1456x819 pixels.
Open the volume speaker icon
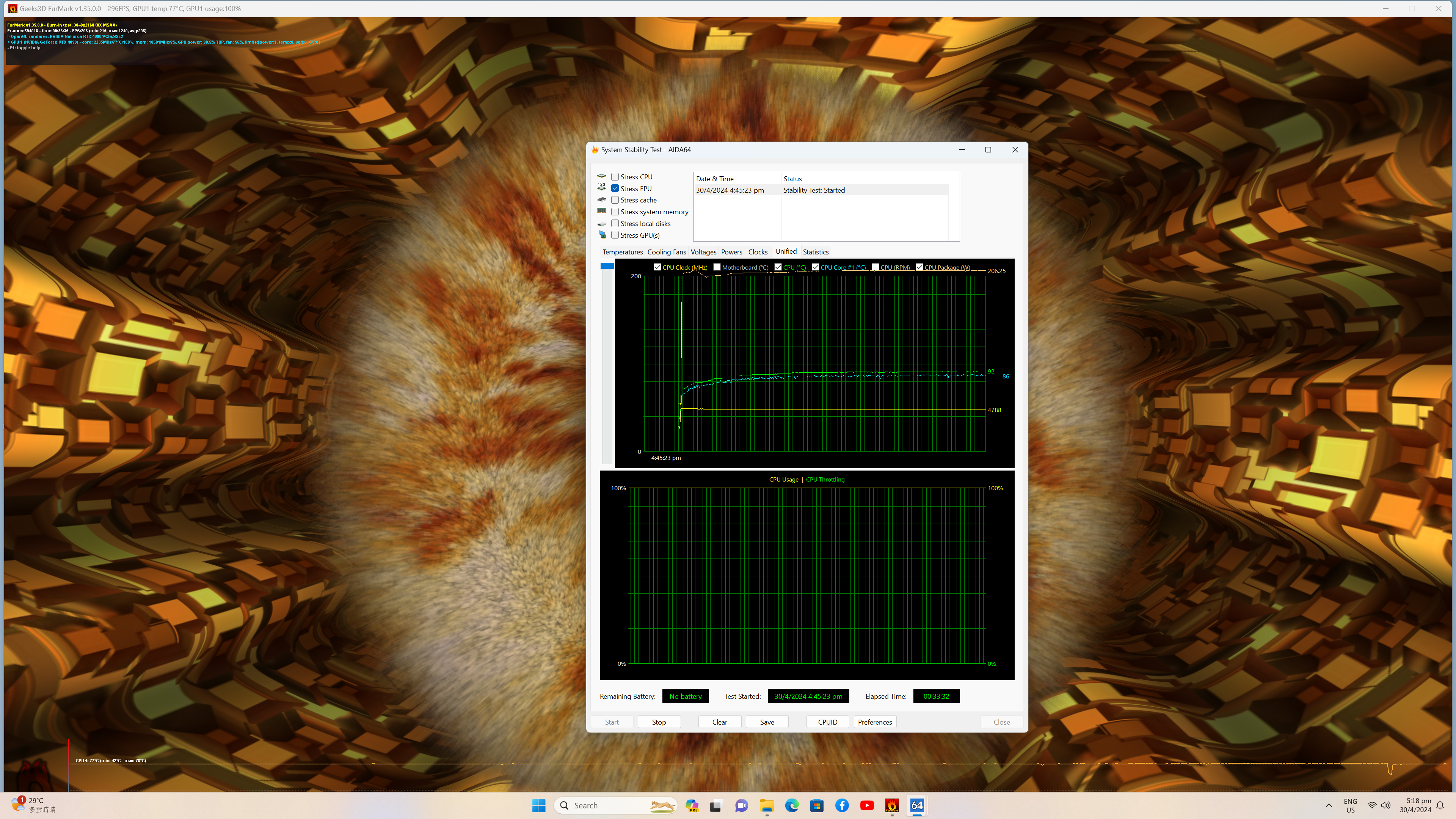click(1386, 805)
